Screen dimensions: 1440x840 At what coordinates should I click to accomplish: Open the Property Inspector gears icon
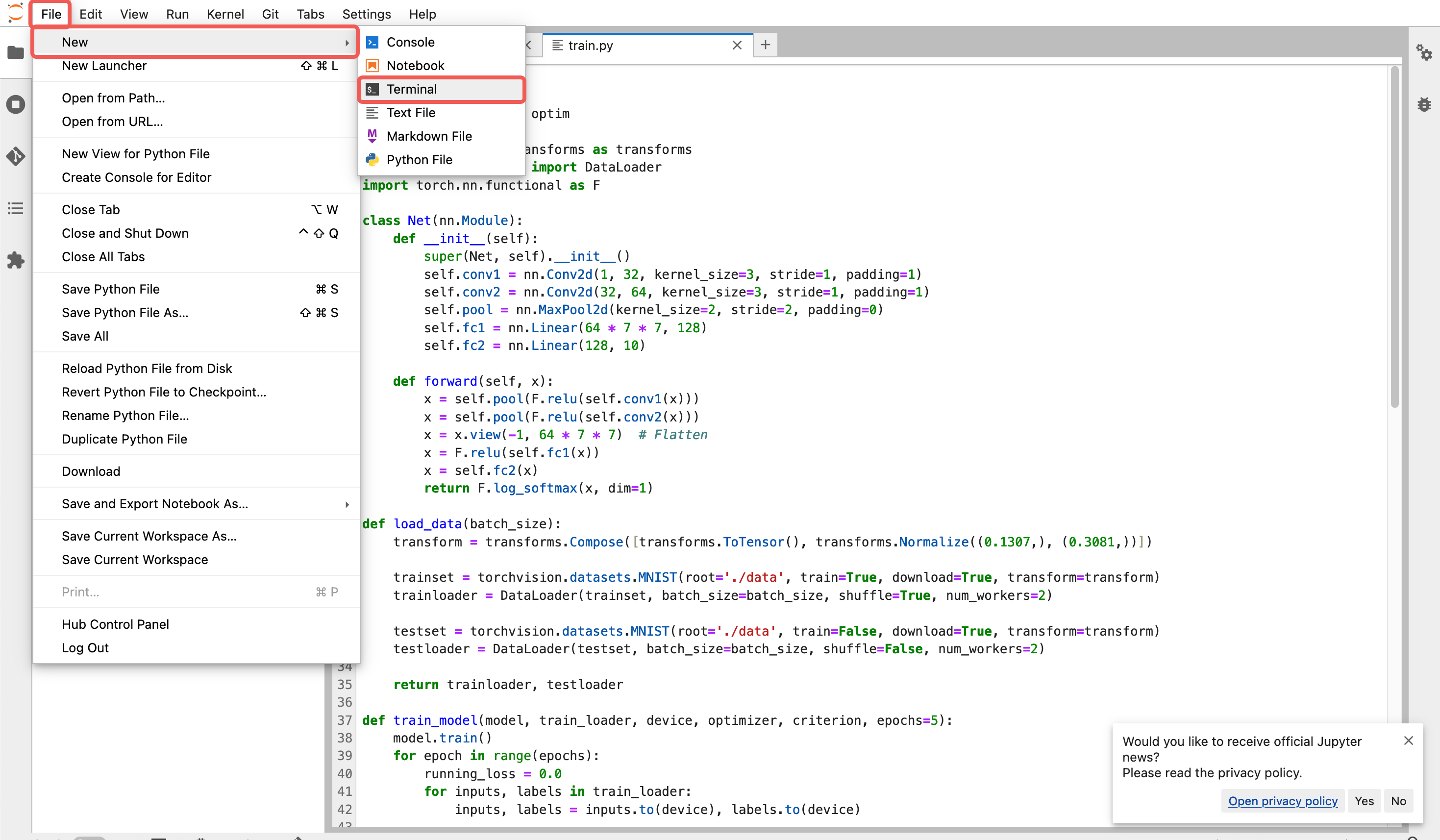point(1423,52)
